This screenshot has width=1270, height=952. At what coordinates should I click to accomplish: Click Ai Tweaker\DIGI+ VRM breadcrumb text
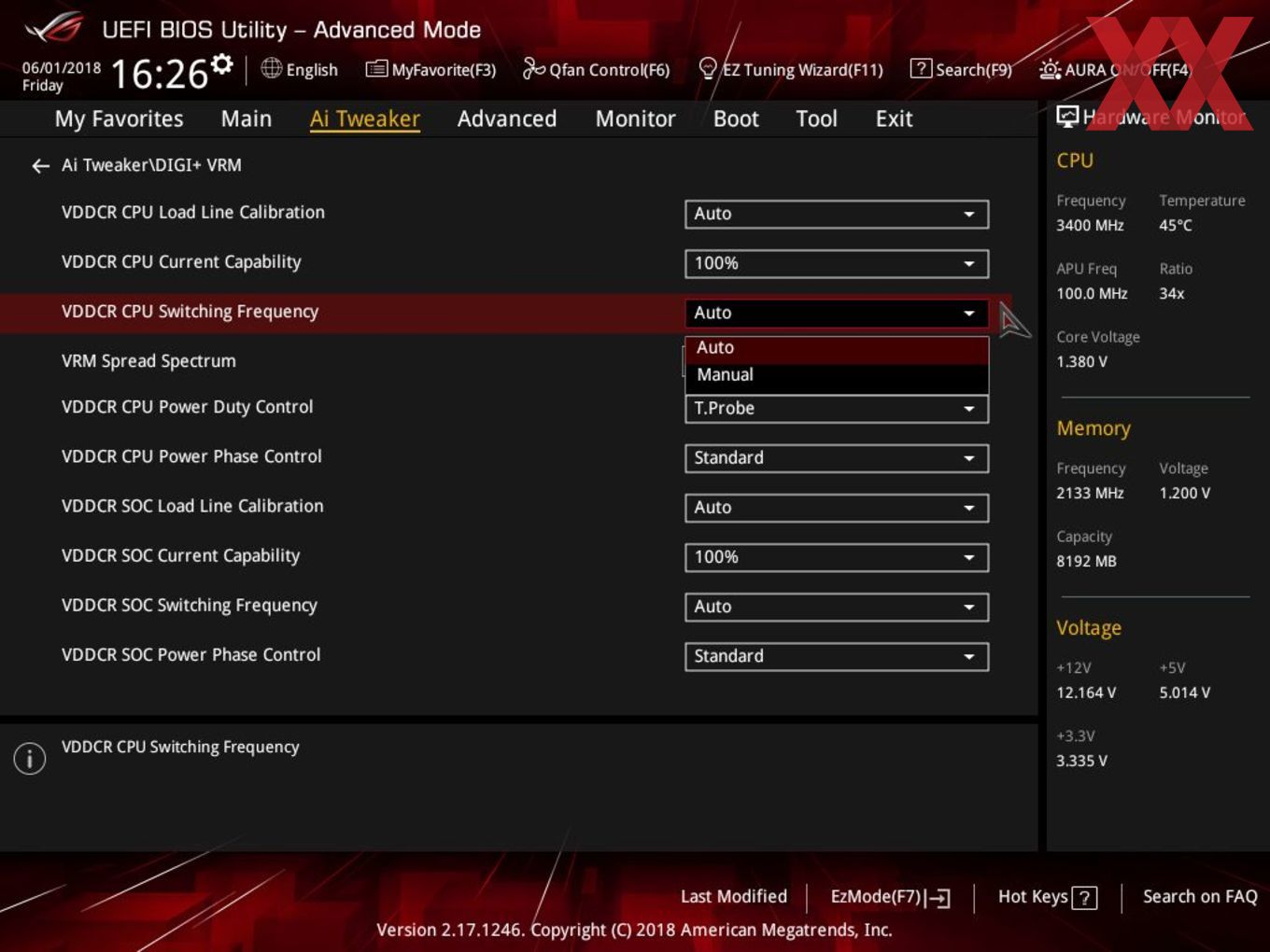click(151, 165)
